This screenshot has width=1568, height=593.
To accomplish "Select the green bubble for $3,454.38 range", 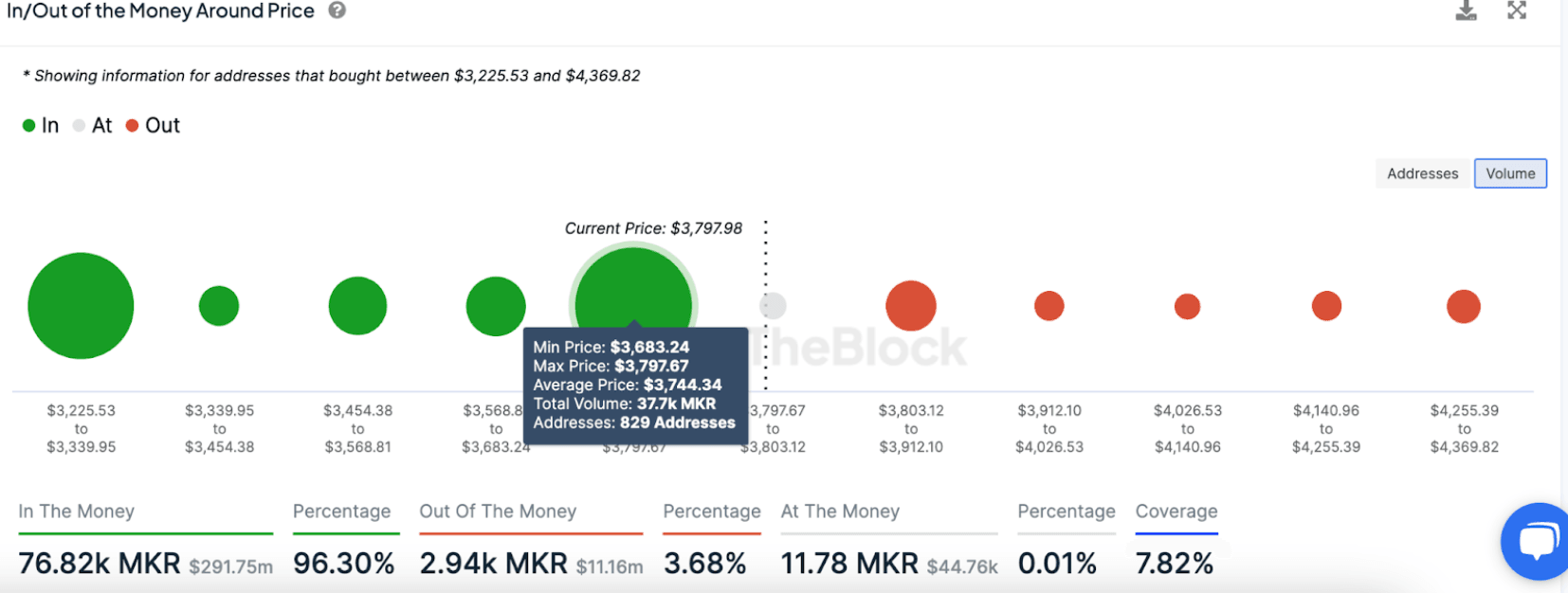I will (357, 306).
